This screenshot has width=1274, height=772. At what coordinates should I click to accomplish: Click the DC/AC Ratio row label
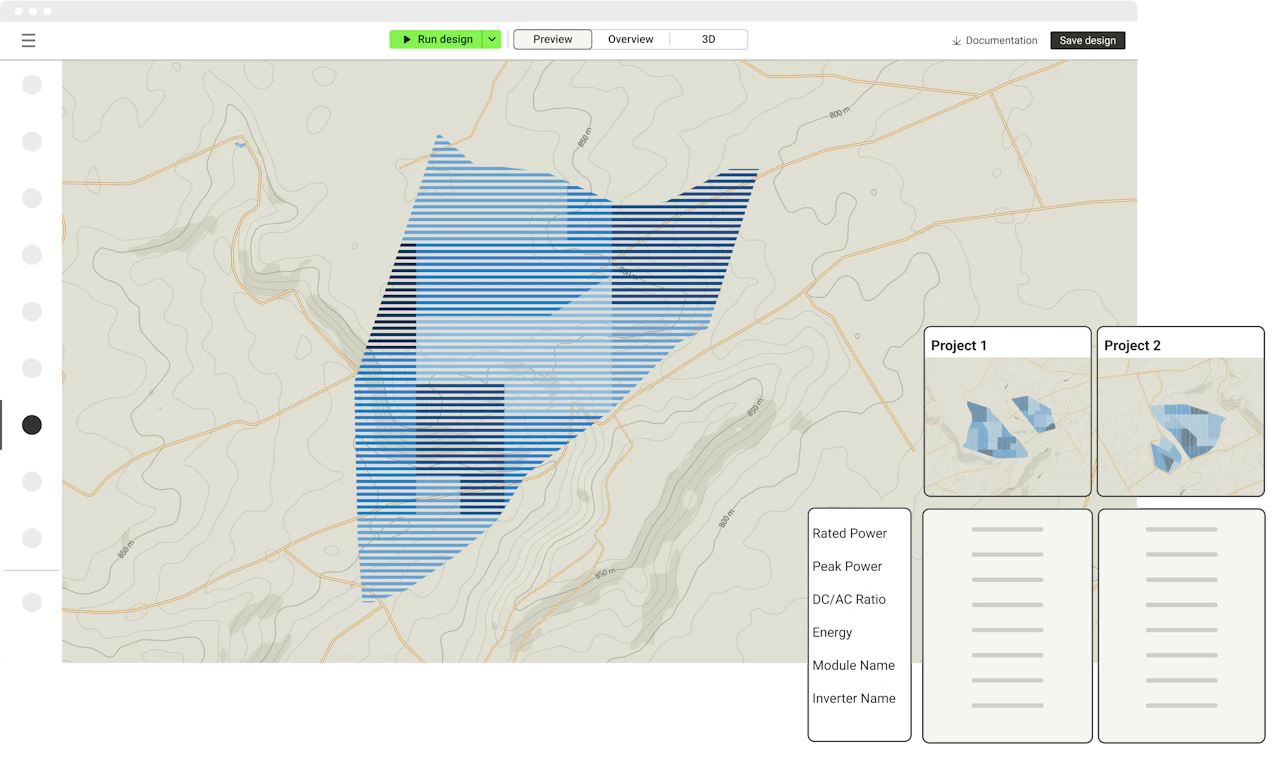(x=849, y=600)
